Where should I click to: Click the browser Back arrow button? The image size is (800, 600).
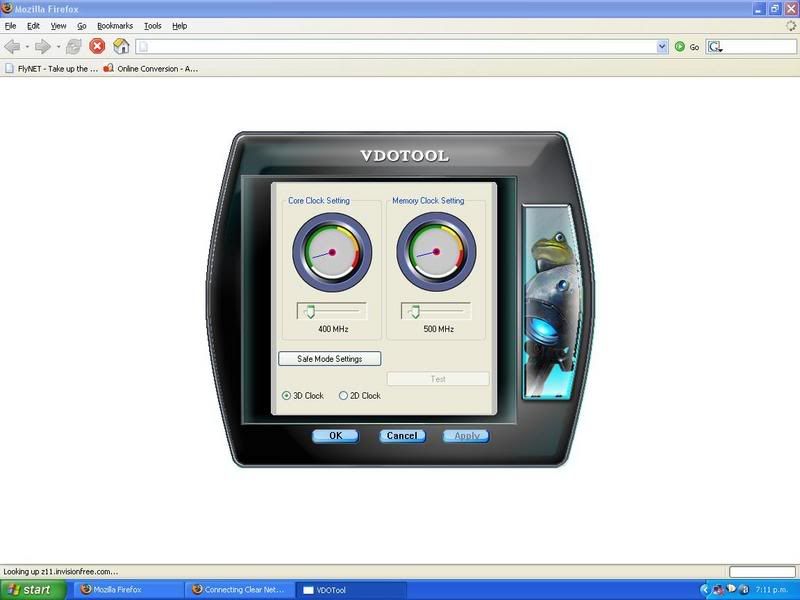coord(13,46)
